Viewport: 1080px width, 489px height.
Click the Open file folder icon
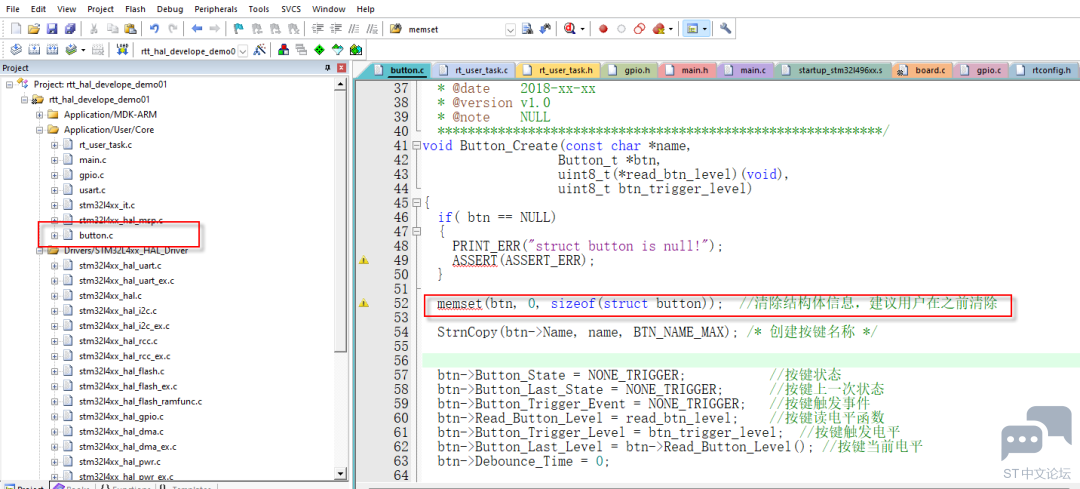(x=34, y=29)
